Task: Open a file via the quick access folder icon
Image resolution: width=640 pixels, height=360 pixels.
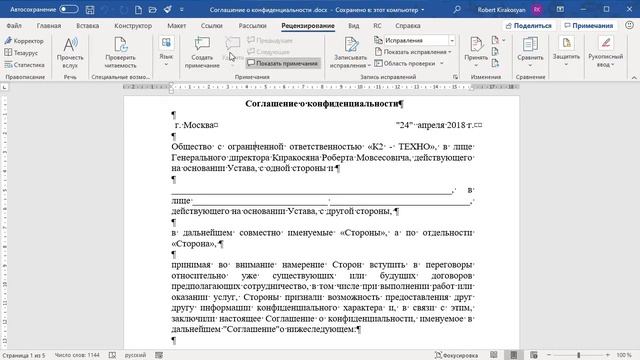Action: (153, 9)
